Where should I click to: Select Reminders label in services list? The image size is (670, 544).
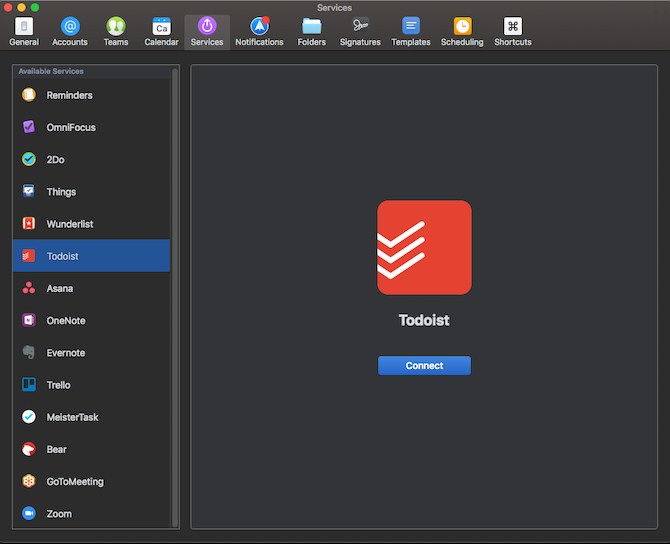(x=70, y=95)
